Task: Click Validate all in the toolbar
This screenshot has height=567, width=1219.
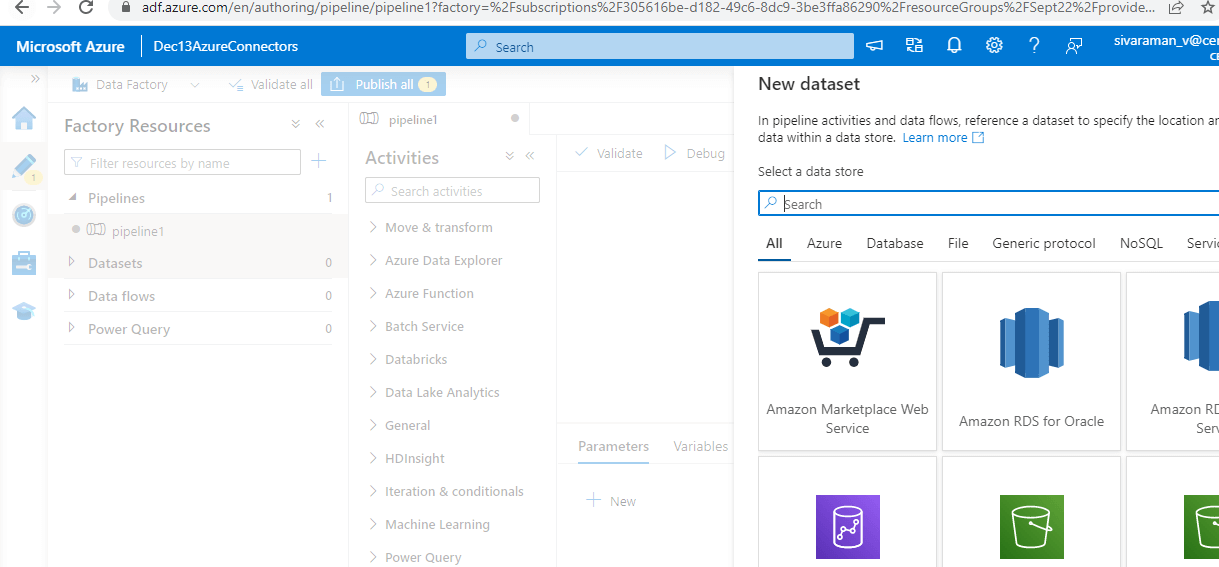Action: pos(270,85)
